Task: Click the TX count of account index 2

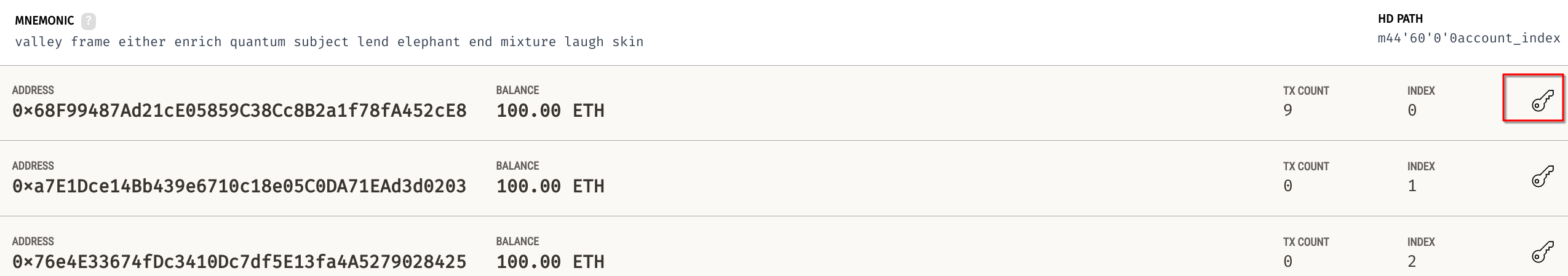Action: click(1287, 262)
